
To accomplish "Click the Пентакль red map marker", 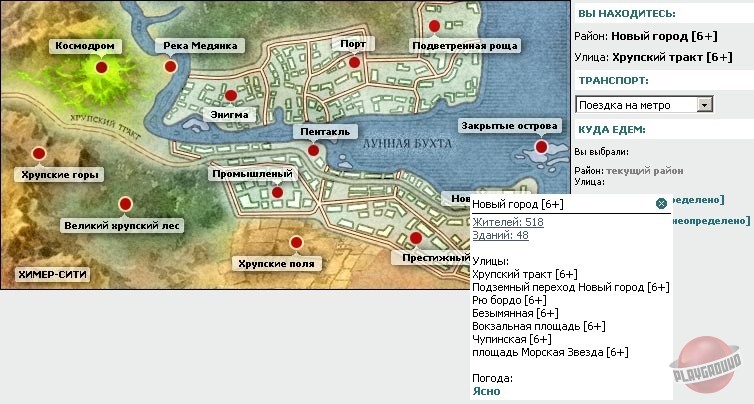I will point(313,150).
